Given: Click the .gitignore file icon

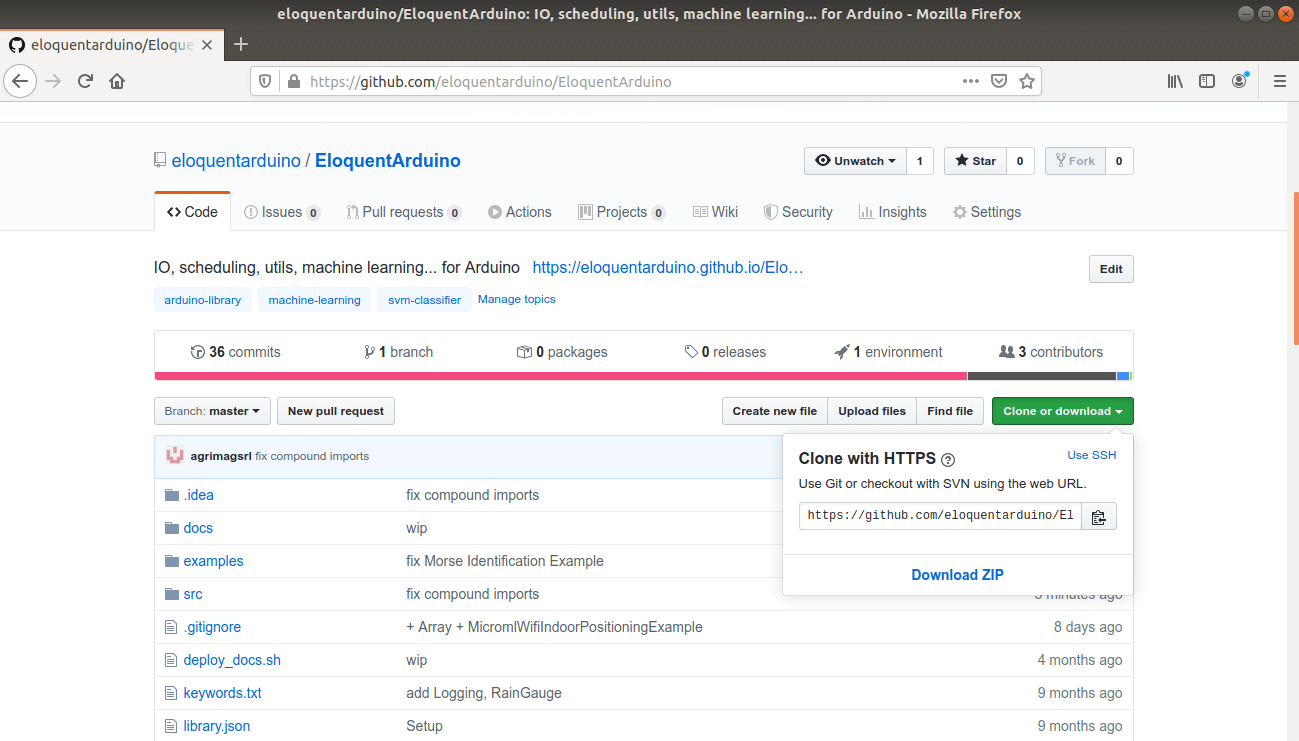Looking at the screenshot, I should coord(170,627).
